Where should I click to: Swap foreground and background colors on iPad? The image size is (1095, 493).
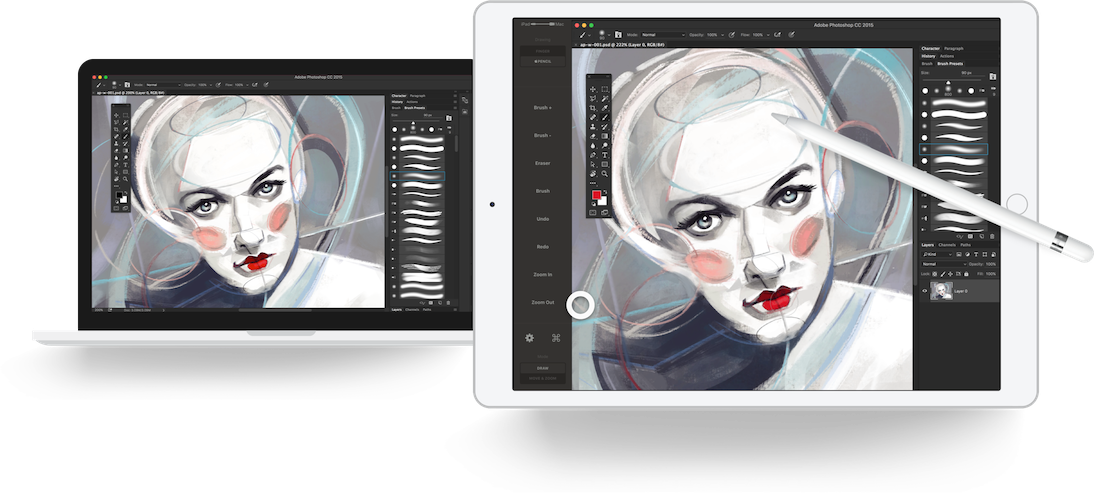(x=605, y=192)
